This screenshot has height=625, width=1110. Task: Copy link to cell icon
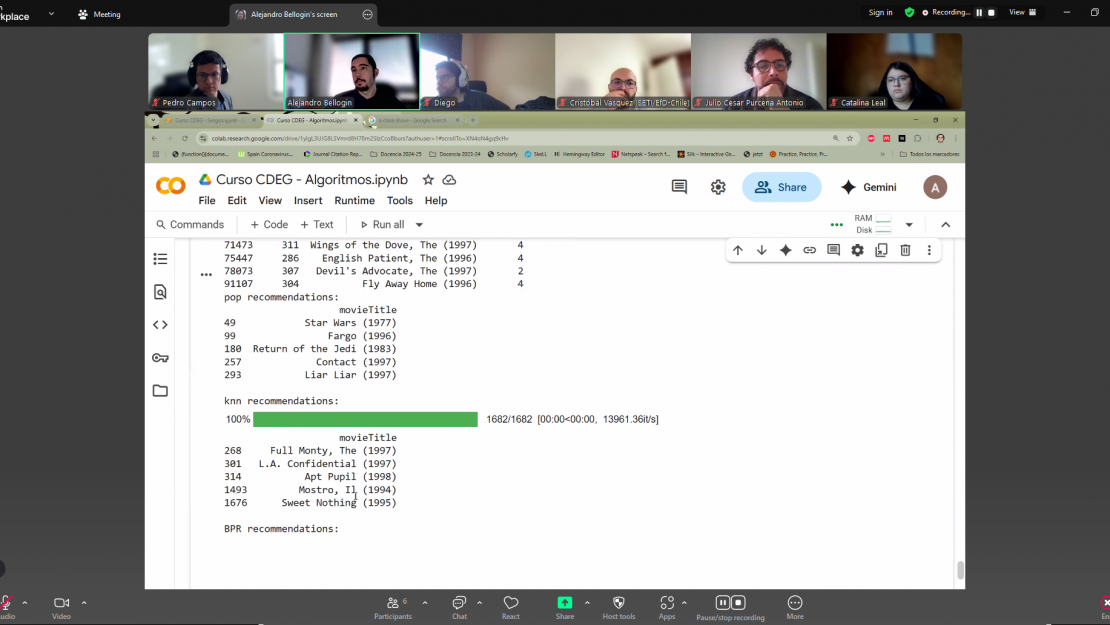point(809,250)
